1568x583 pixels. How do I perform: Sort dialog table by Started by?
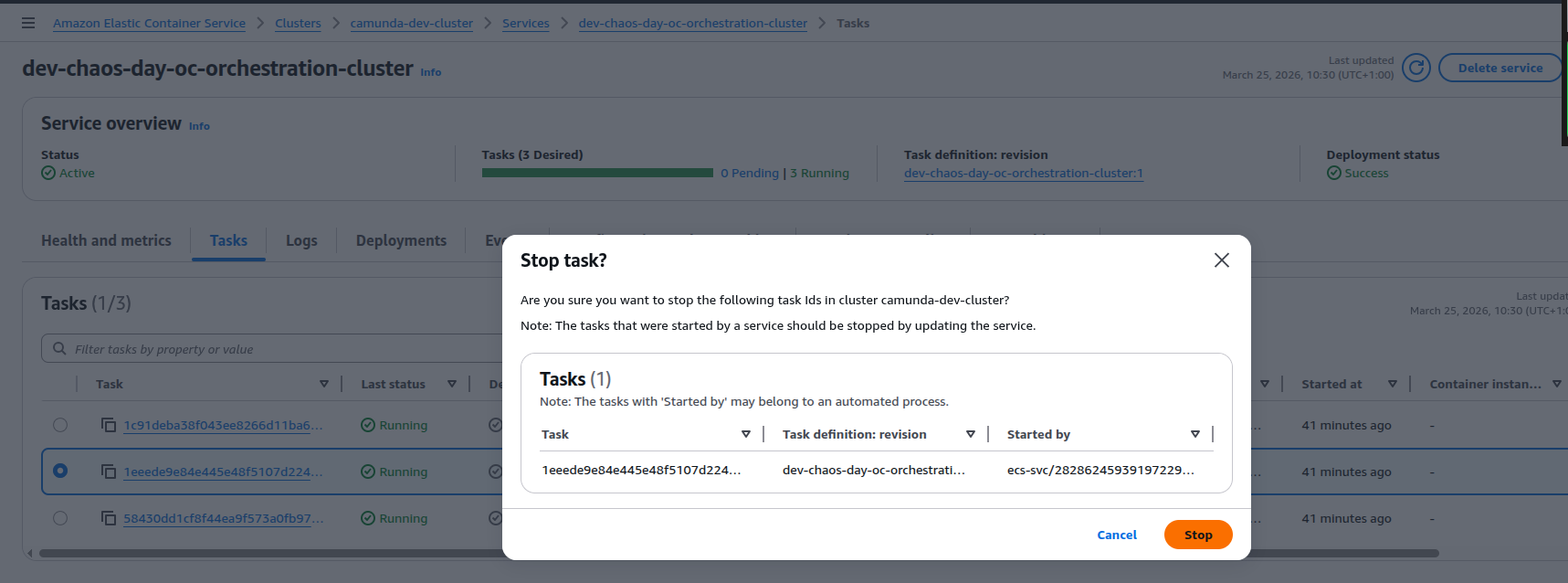[1195, 434]
